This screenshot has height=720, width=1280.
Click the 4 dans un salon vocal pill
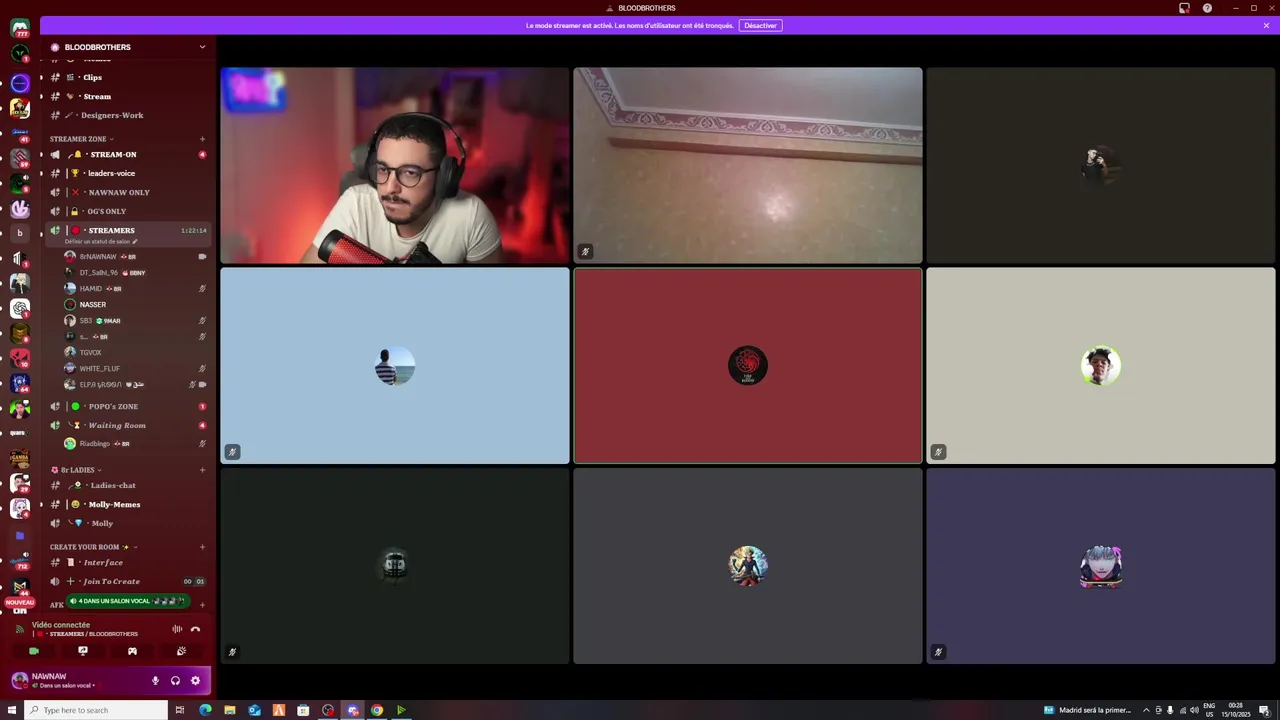pos(127,601)
